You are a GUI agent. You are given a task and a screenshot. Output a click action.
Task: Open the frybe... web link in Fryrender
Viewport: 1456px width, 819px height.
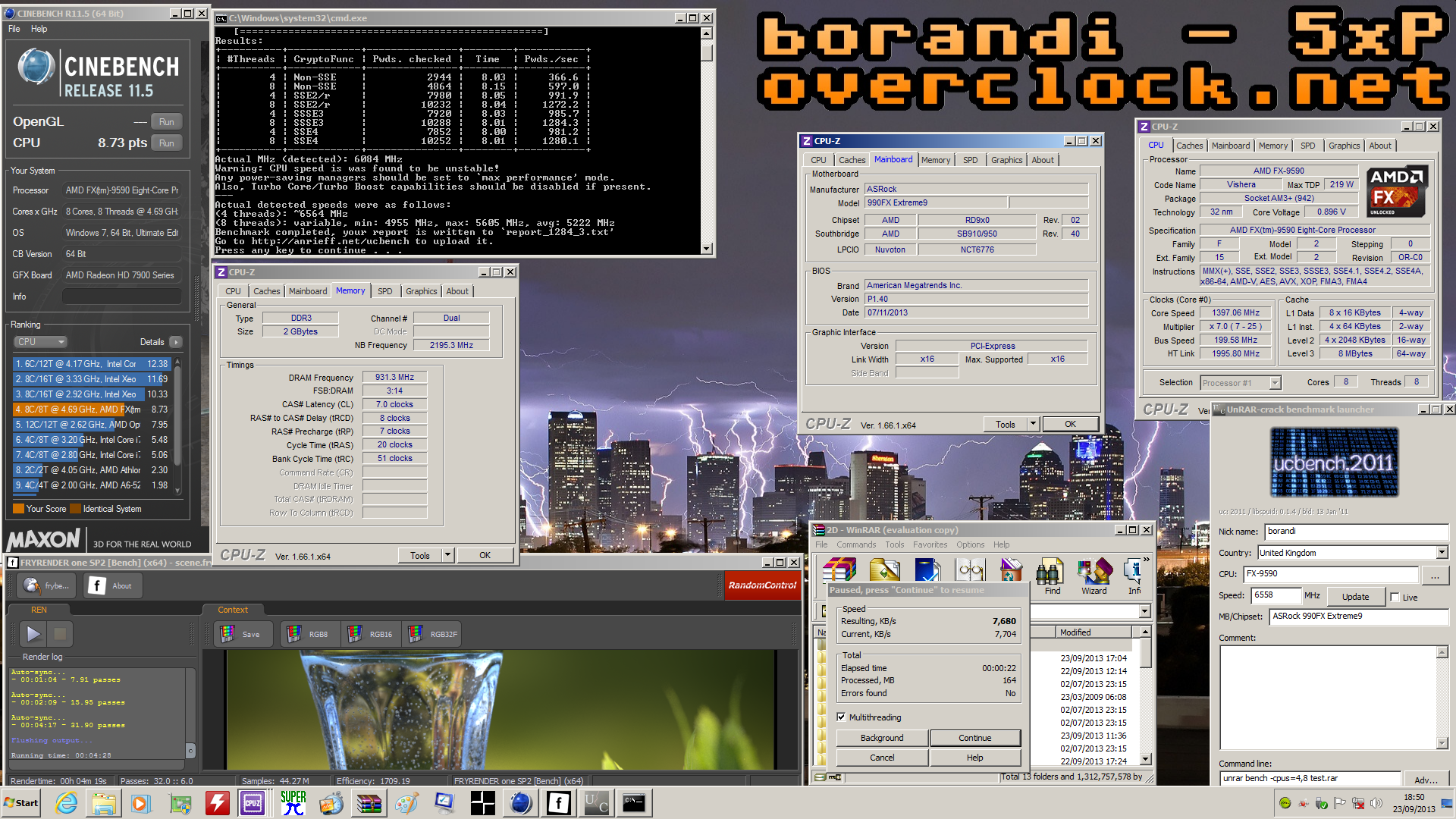click(47, 585)
